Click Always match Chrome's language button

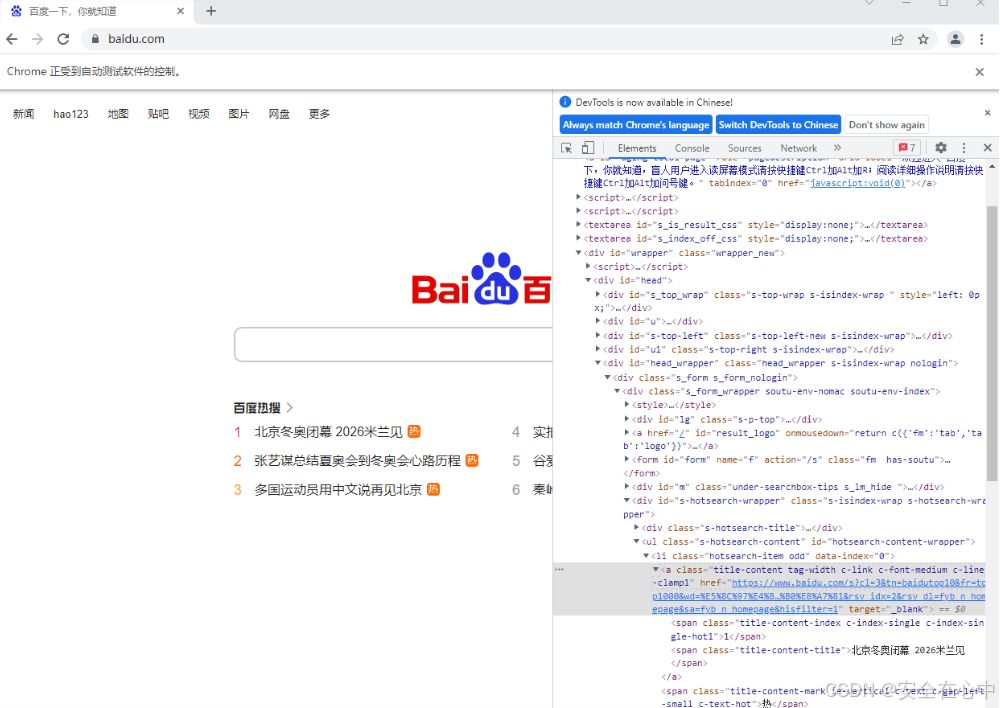pos(636,125)
